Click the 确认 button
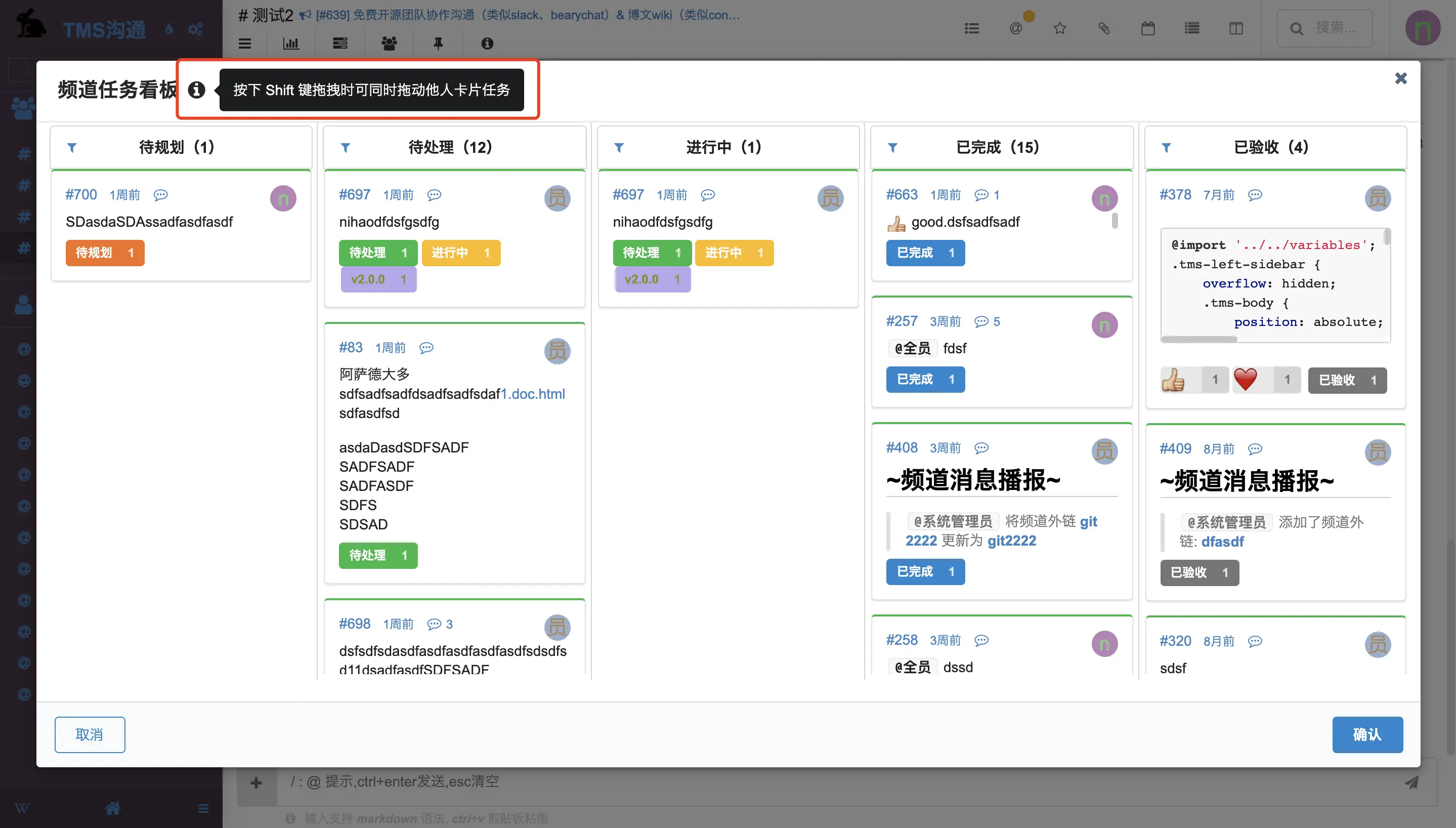The width and height of the screenshot is (1456, 828). click(x=1367, y=735)
